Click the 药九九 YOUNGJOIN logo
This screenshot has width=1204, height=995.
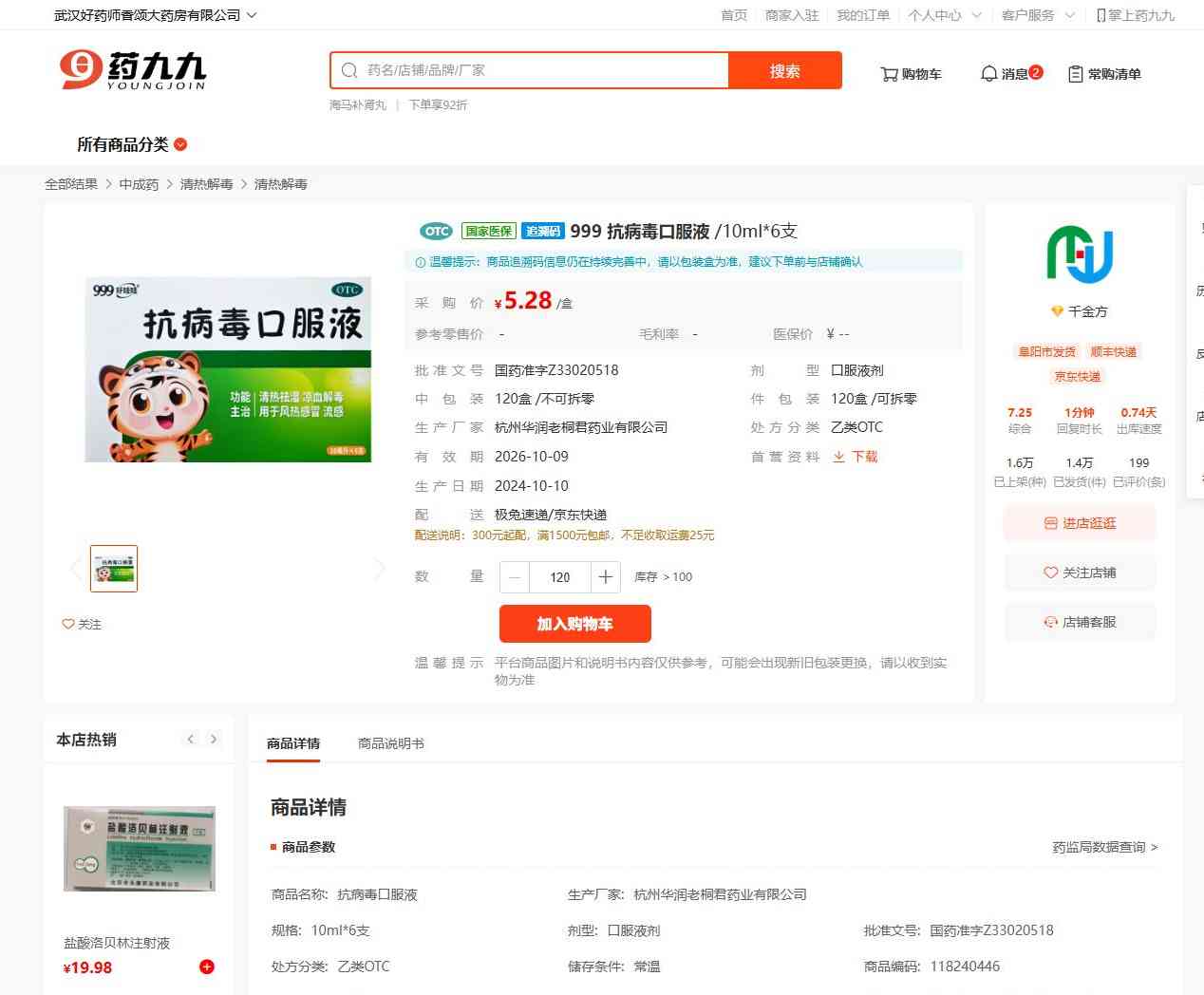coord(133,70)
